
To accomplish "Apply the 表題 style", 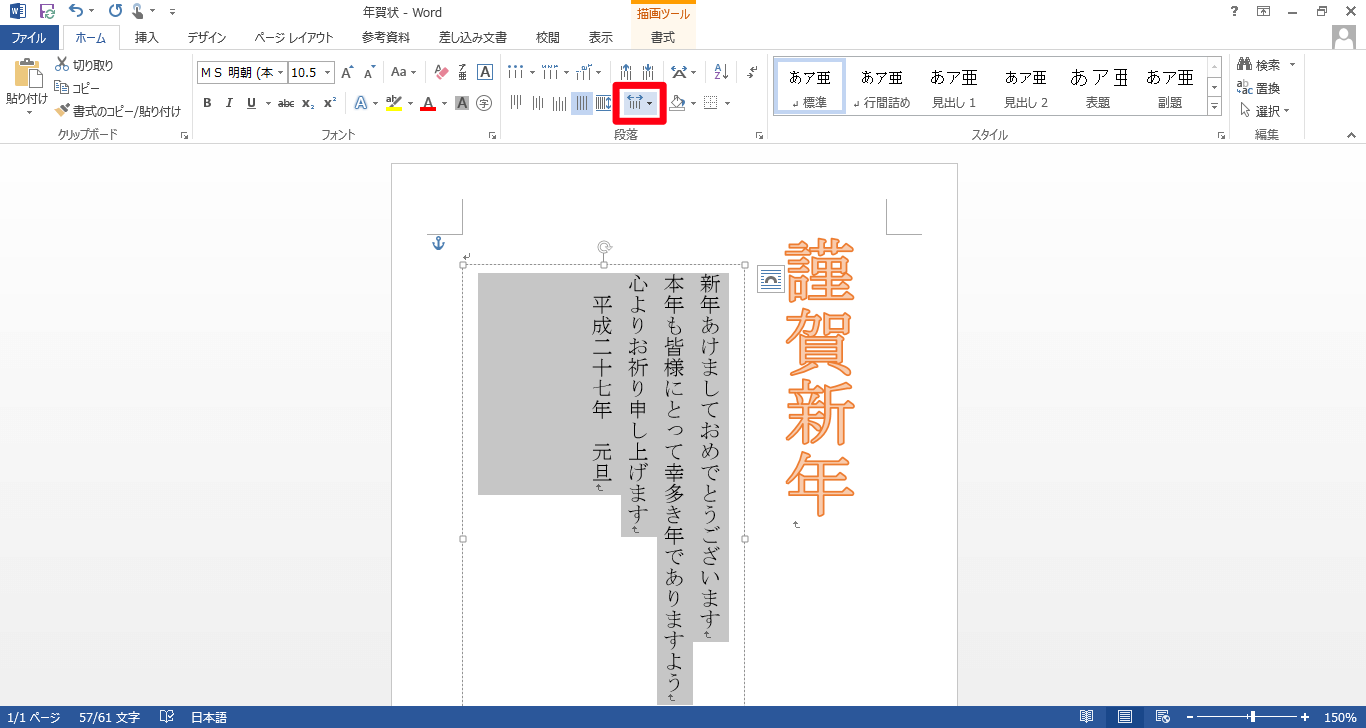I will [x=1098, y=87].
